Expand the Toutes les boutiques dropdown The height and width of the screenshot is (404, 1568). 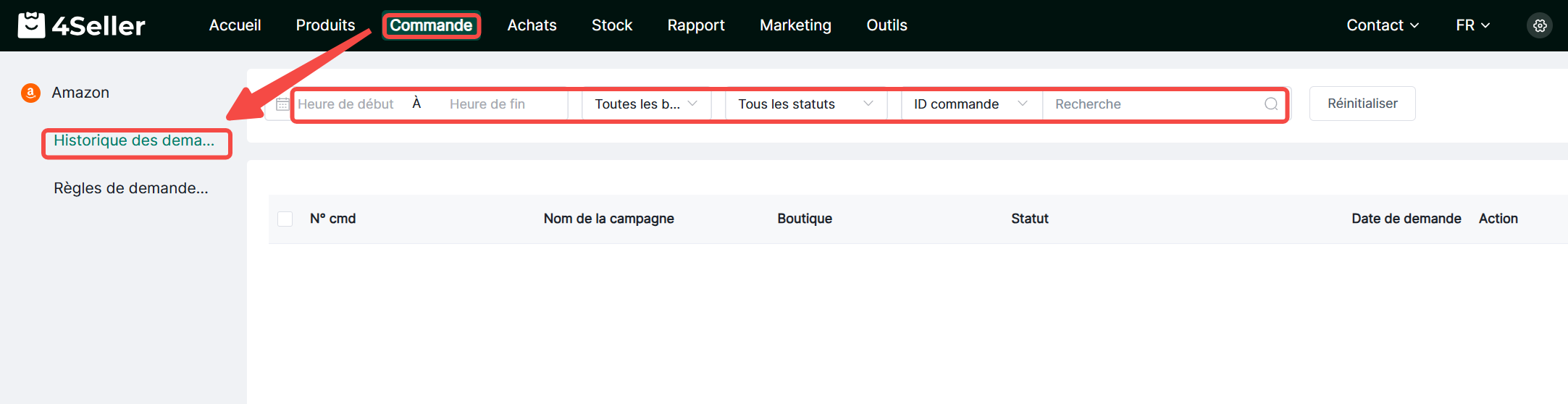(646, 104)
